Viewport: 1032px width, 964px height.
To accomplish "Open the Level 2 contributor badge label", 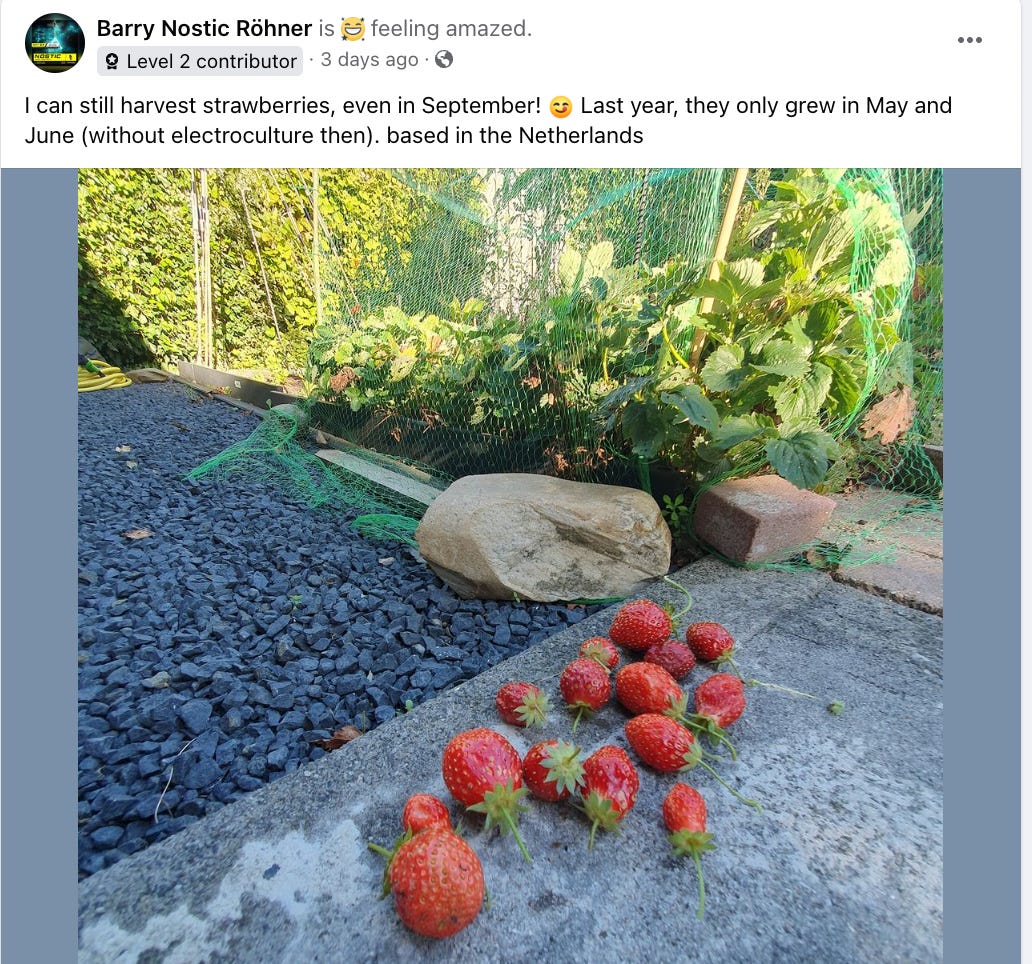I will [x=200, y=61].
